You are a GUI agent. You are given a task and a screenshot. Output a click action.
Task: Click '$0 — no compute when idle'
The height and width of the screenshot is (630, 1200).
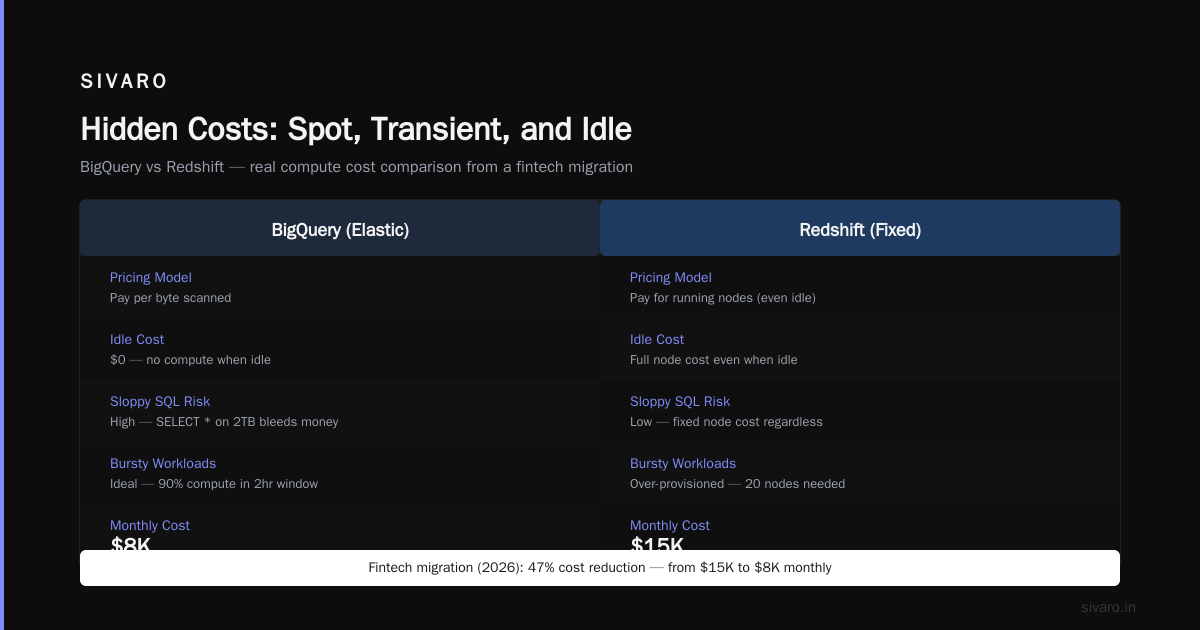(x=190, y=360)
